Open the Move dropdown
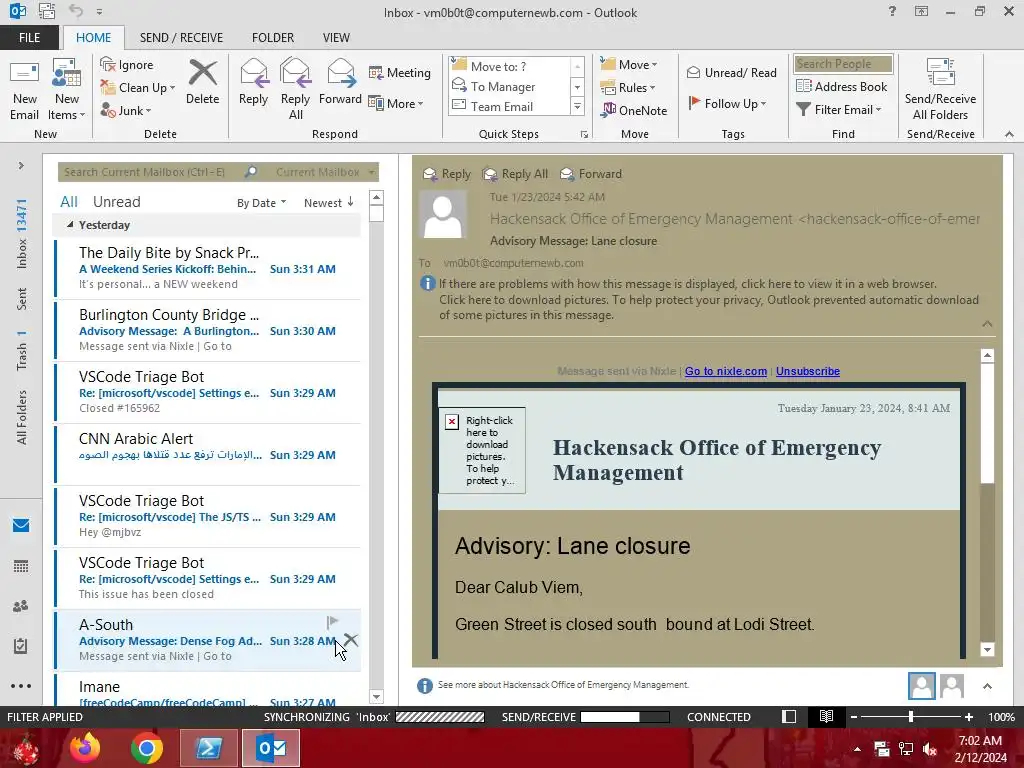 (x=629, y=65)
